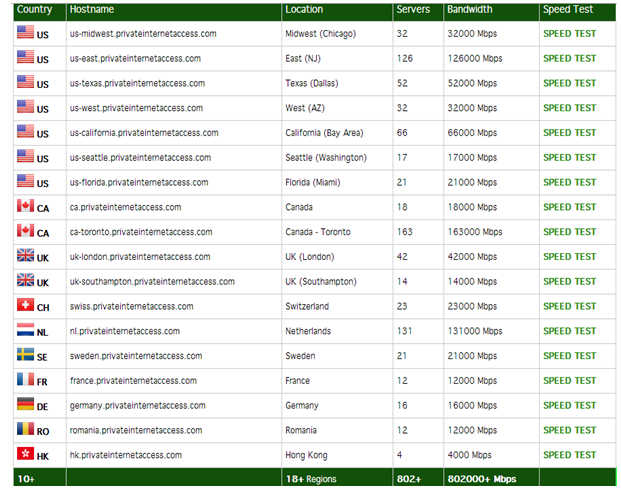Click the Romania flag icon
Viewport: 621px width, 493px height.
pos(25,428)
